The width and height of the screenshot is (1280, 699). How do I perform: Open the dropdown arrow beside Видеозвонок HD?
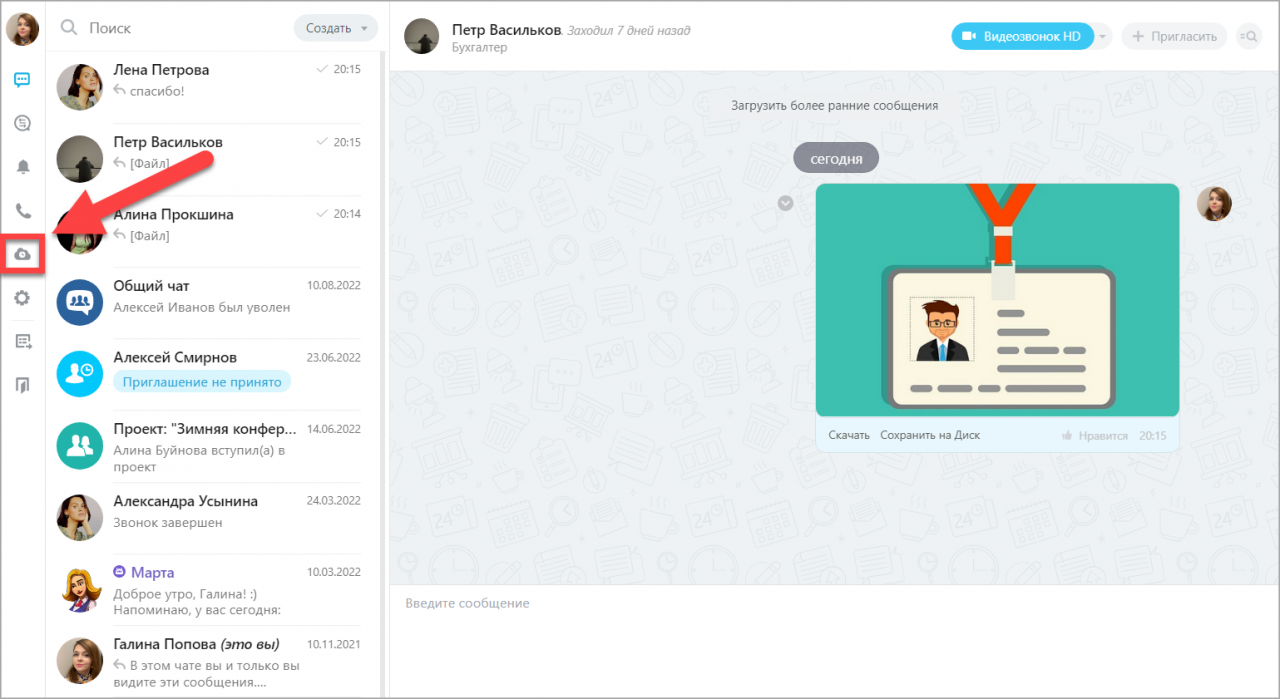tap(1103, 36)
